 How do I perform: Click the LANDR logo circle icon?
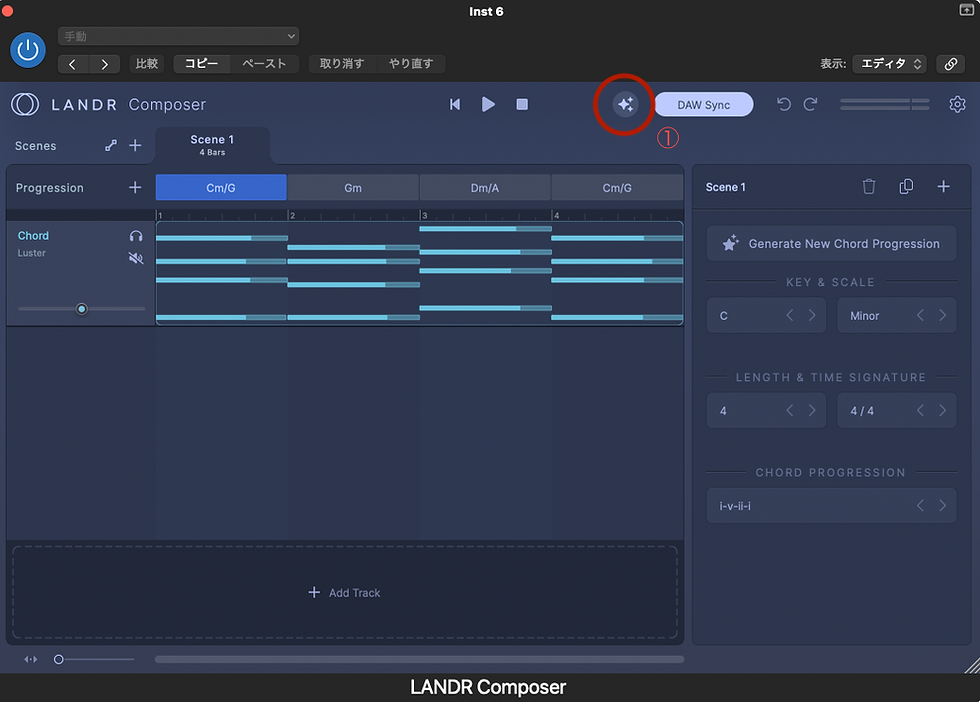[x=25, y=104]
